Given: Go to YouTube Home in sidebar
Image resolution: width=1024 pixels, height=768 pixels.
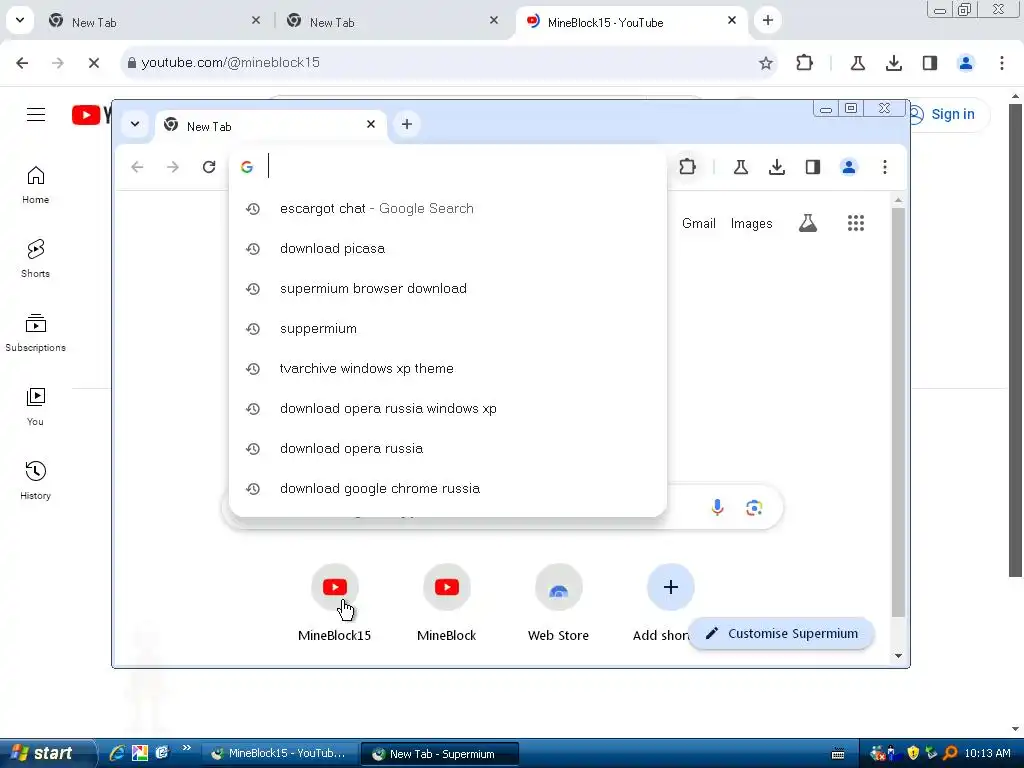Looking at the screenshot, I should pyautogui.click(x=35, y=185).
